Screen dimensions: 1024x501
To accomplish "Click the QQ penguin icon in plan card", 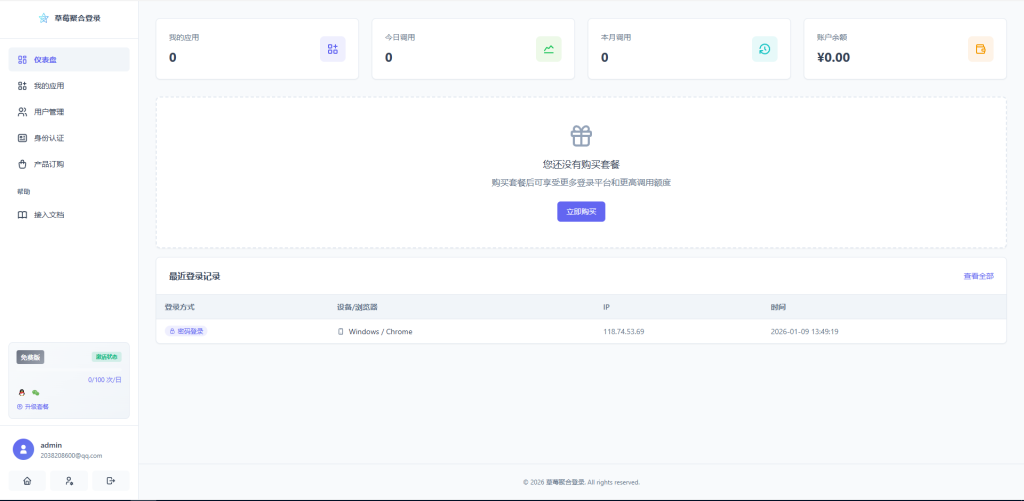I will [22, 393].
